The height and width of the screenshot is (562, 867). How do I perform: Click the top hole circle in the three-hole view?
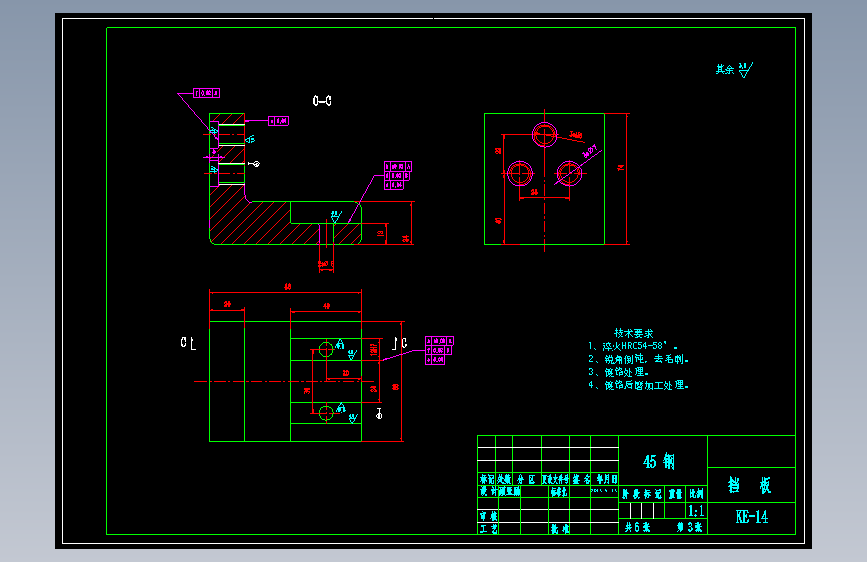pyautogui.click(x=545, y=134)
